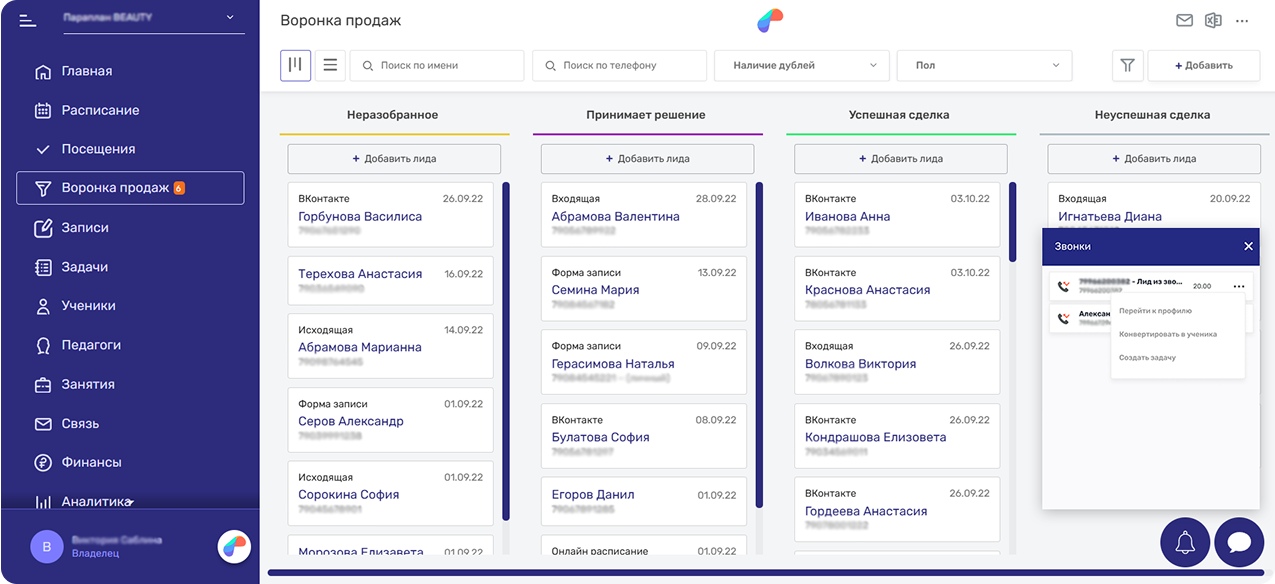Open the notifications bell button

1185,542
